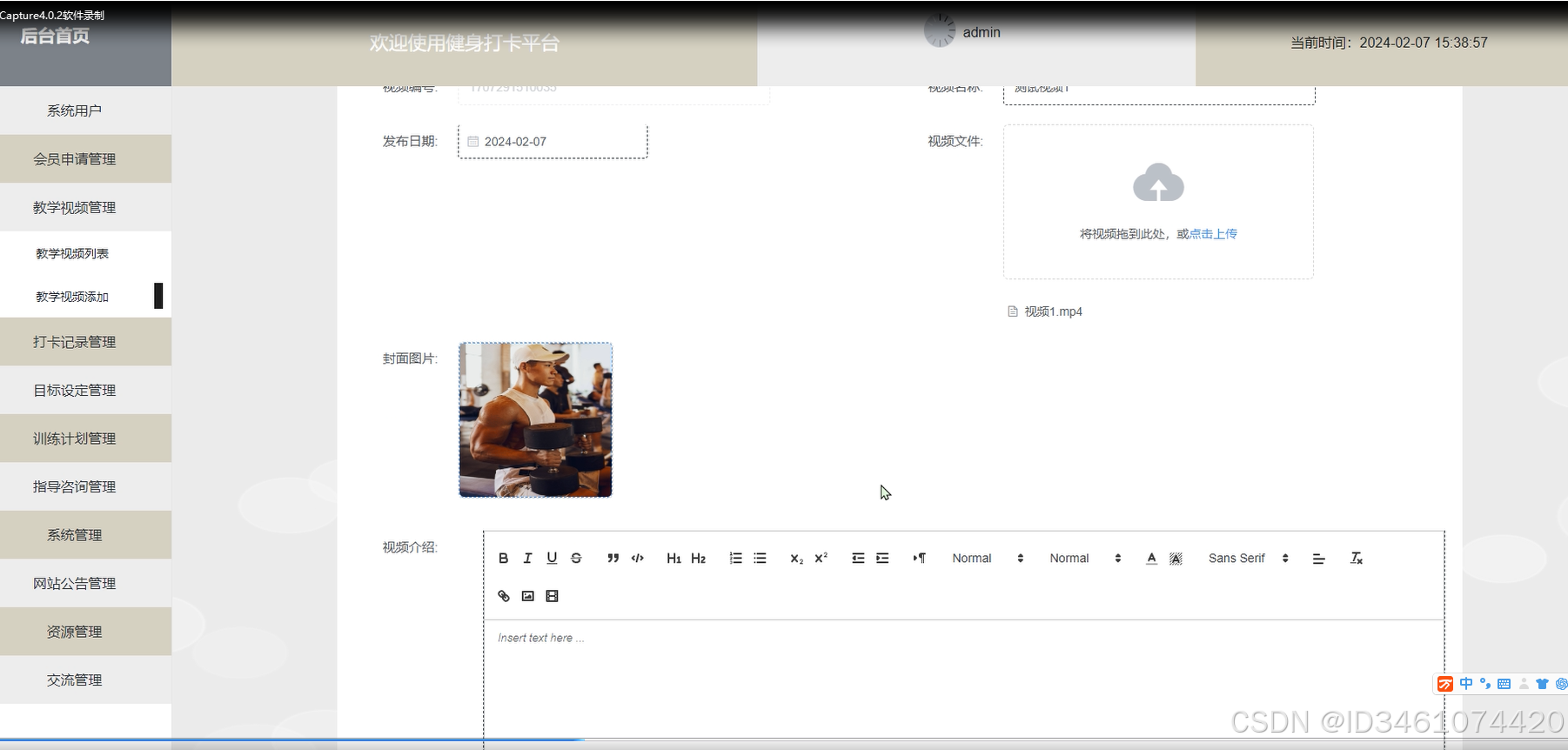Increase the paragraph indent
The width and height of the screenshot is (1568, 750).
click(x=882, y=559)
